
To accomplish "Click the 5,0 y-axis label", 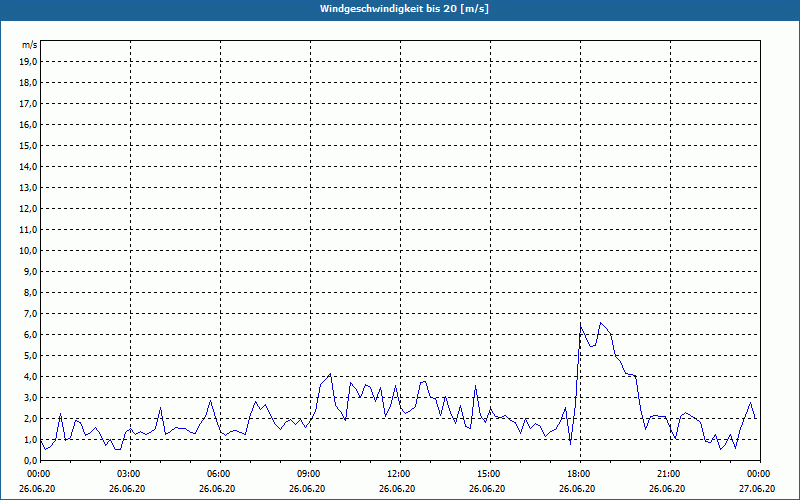I will click(x=30, y=356).
